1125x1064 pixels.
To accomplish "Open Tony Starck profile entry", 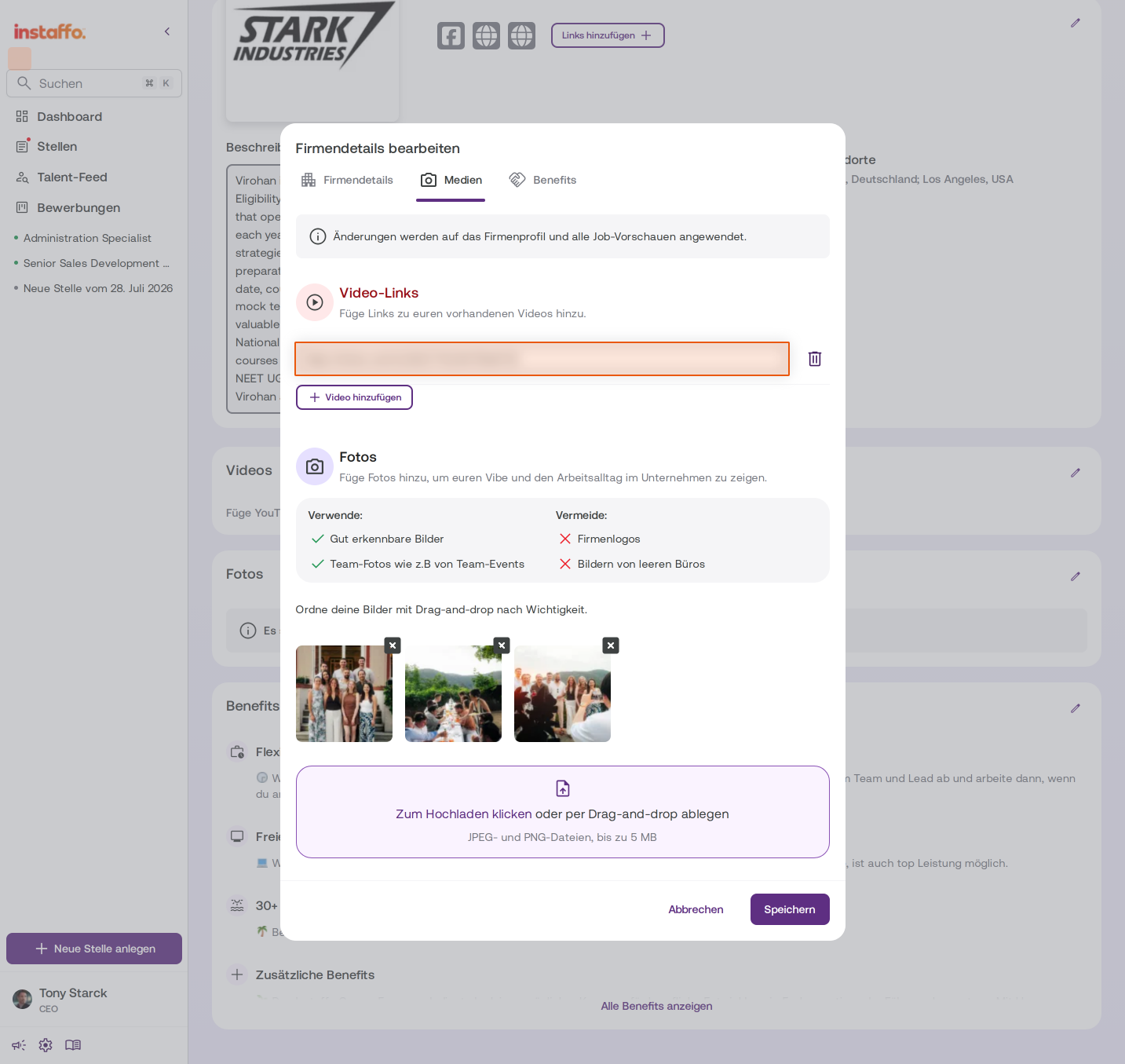I will point(60,1000).
